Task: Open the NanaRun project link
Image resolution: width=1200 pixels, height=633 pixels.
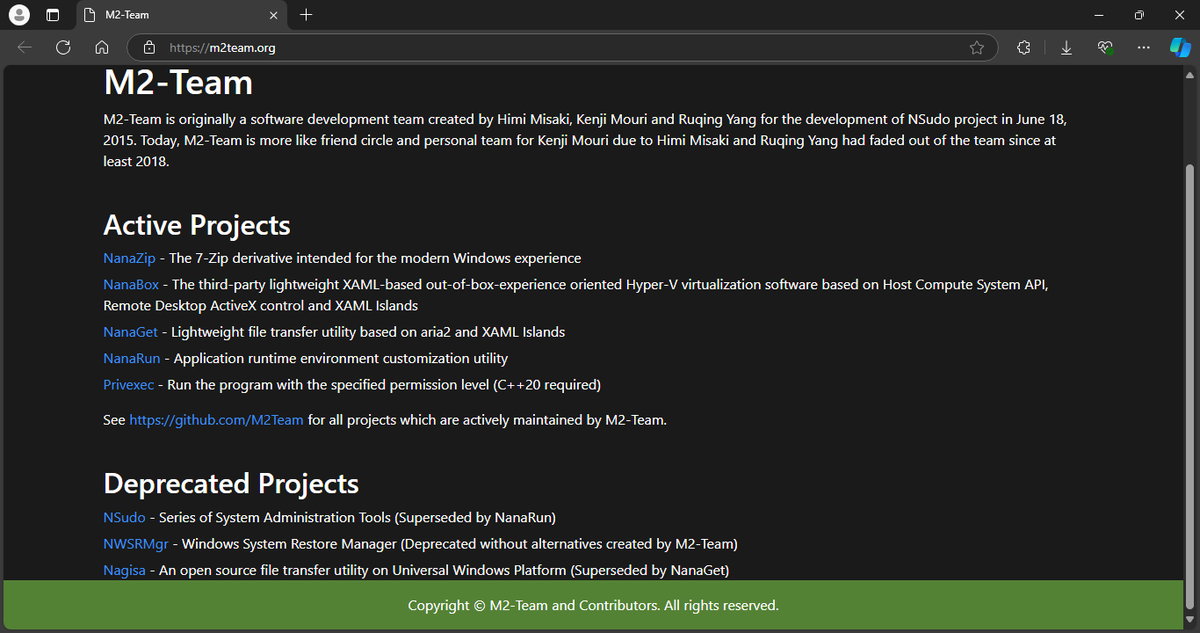Action: click(x=132, y=358)
